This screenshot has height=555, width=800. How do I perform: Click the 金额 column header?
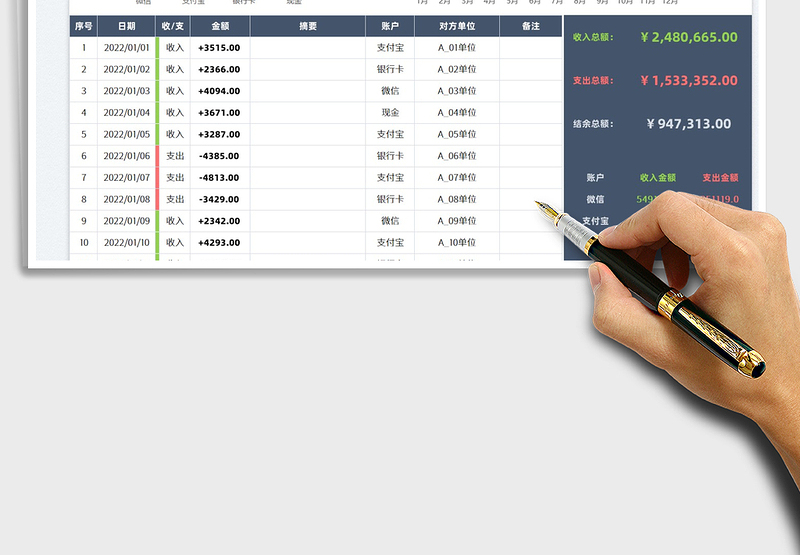tap(219, 26)
